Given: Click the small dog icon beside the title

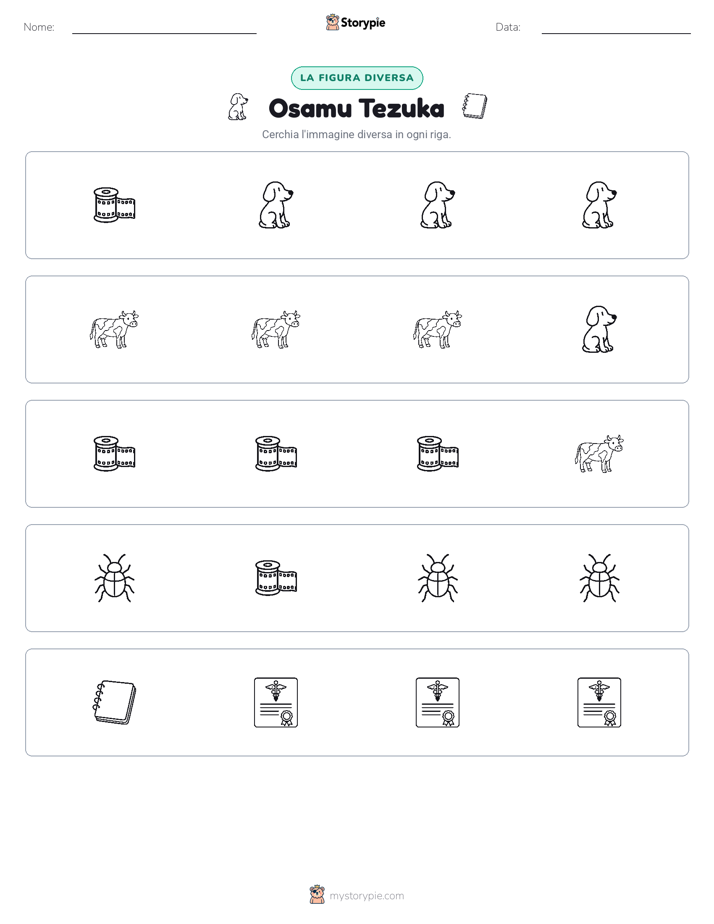Looking at the screenshot, I should pos(238,107).
